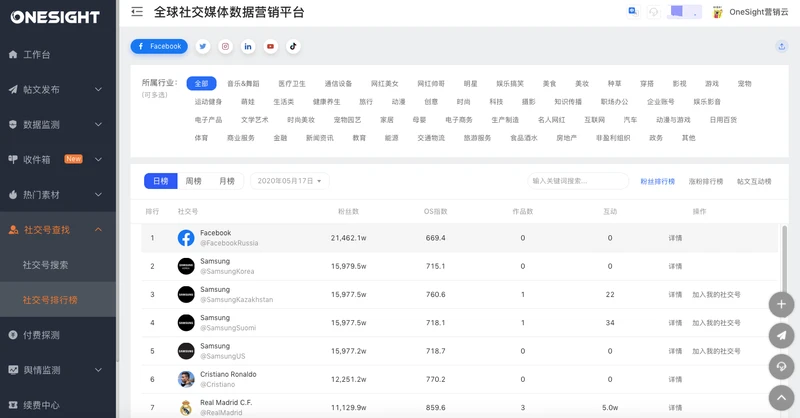The height and width of the screenshot is (418, 800).
Task: Switch to the 日榜 tab
Action: 161,181
